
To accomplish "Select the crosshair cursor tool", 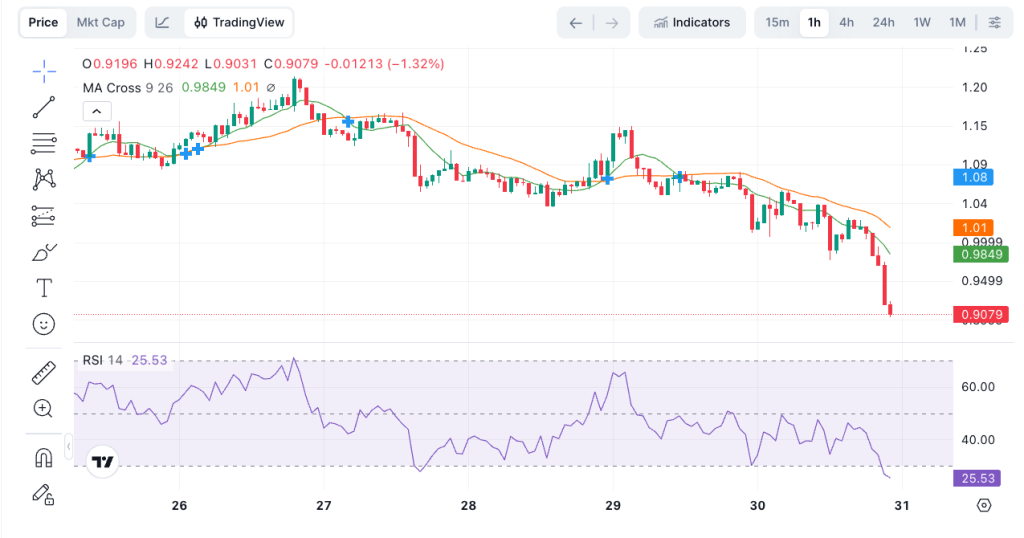I will (43, 71).
